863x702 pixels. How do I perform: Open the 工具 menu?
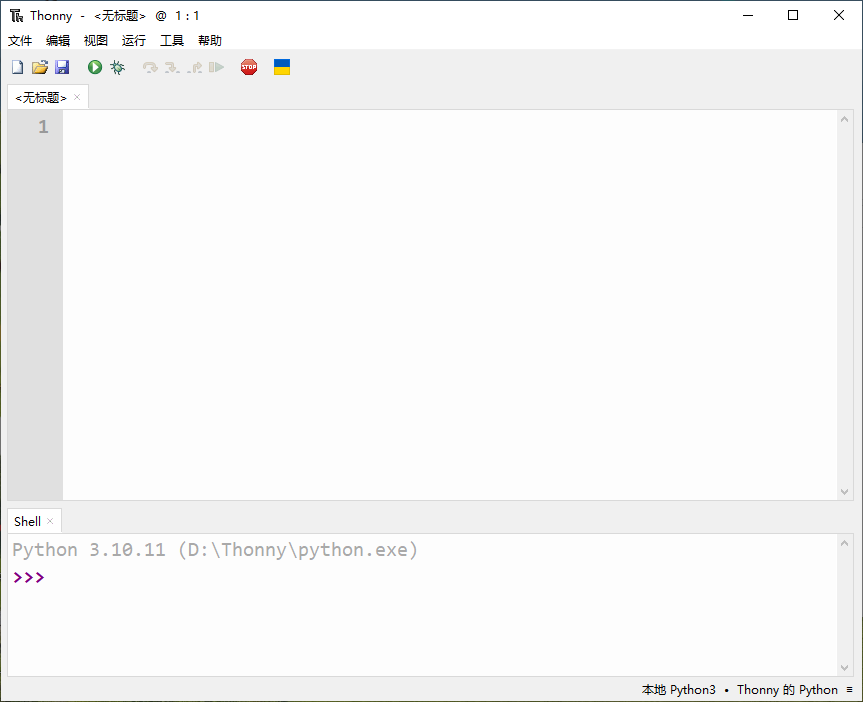pos(172,40)
